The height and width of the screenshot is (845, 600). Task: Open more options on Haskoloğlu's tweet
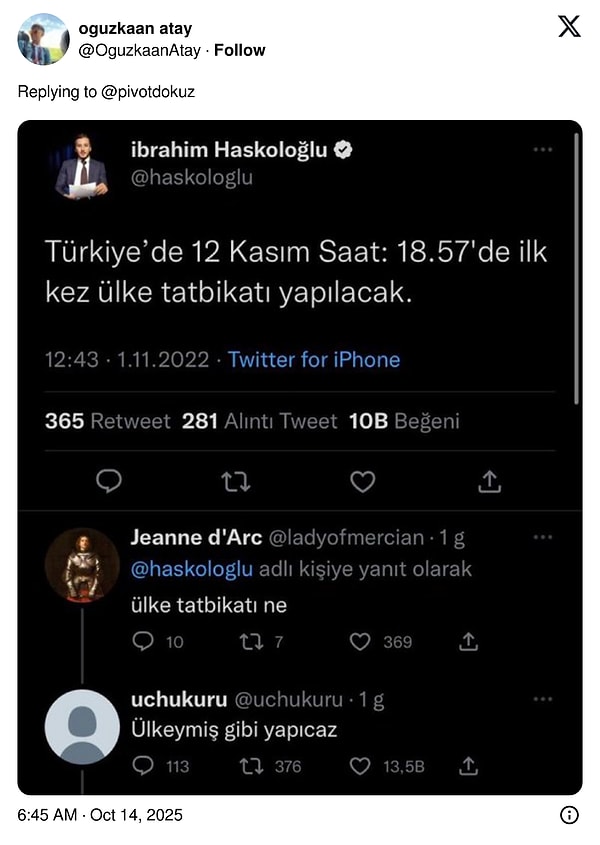click(x=542, y=150)
